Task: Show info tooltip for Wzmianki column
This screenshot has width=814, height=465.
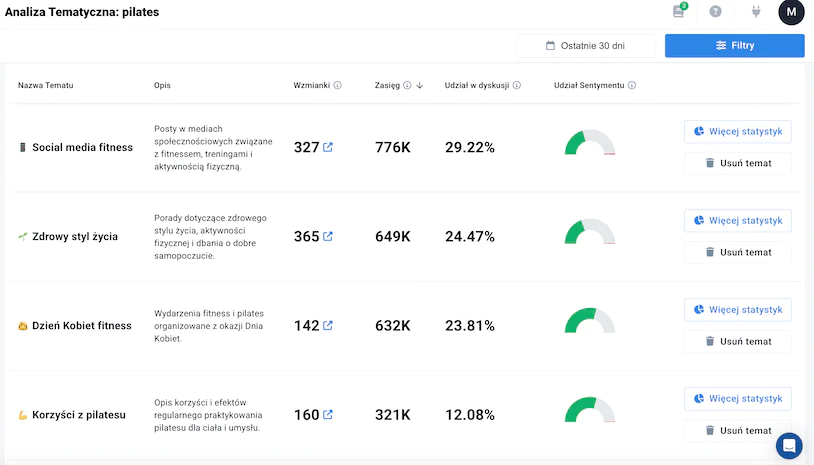Action: tap(337, 85)
